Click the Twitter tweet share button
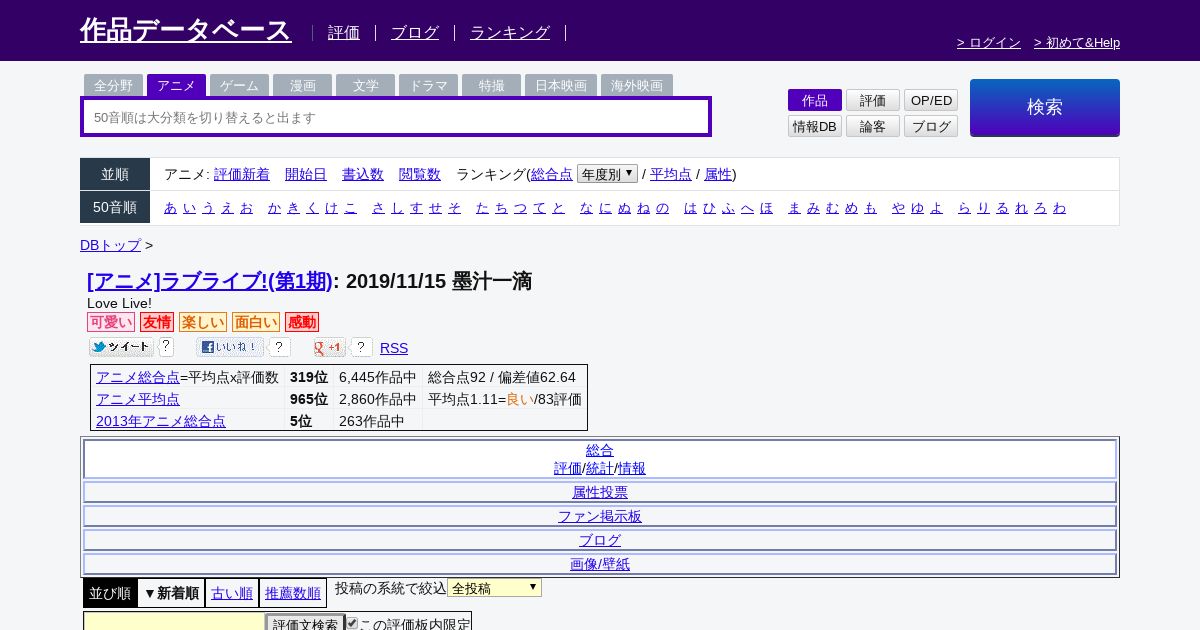Viewport: 1200px width, 630px height. pos(121,347)
